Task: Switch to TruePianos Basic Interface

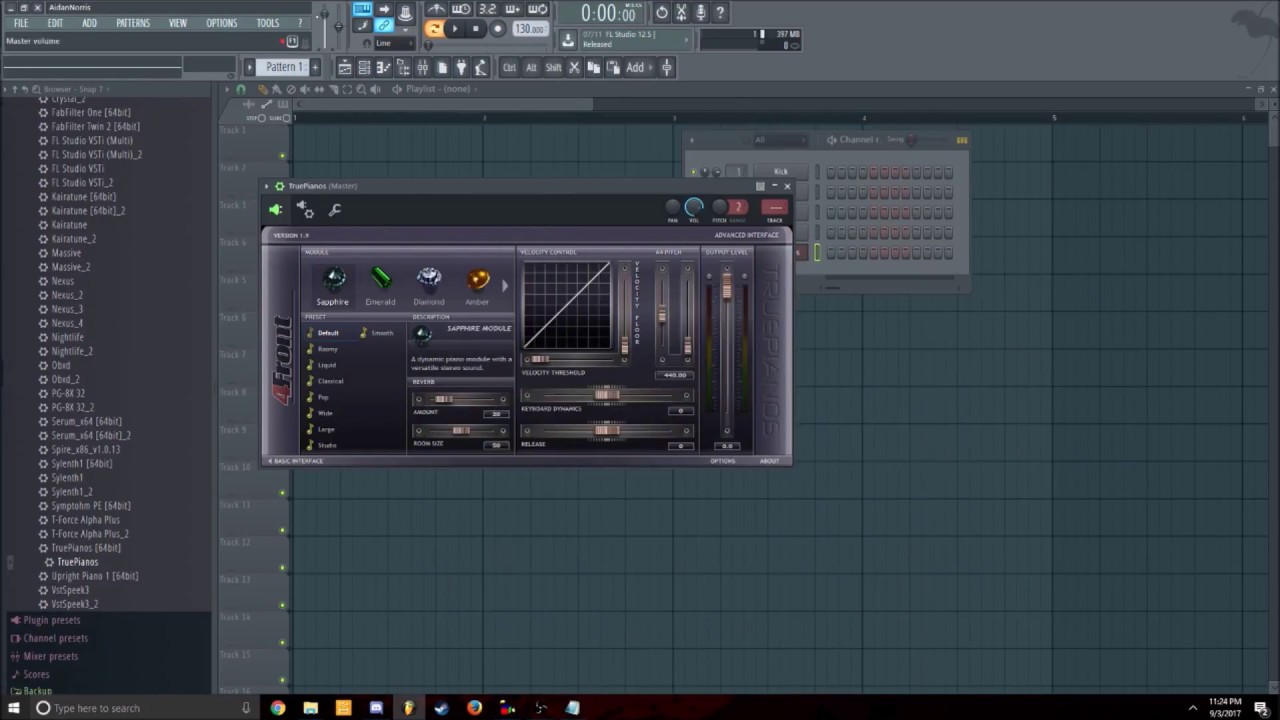Action: (x=297, y=461)
